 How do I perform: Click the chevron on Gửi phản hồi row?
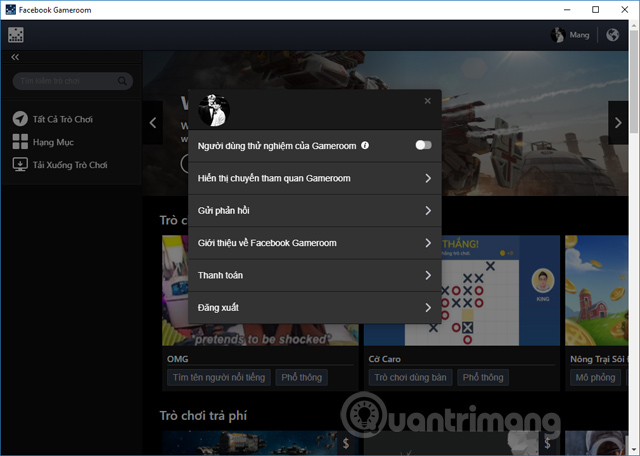pos(428,211)
